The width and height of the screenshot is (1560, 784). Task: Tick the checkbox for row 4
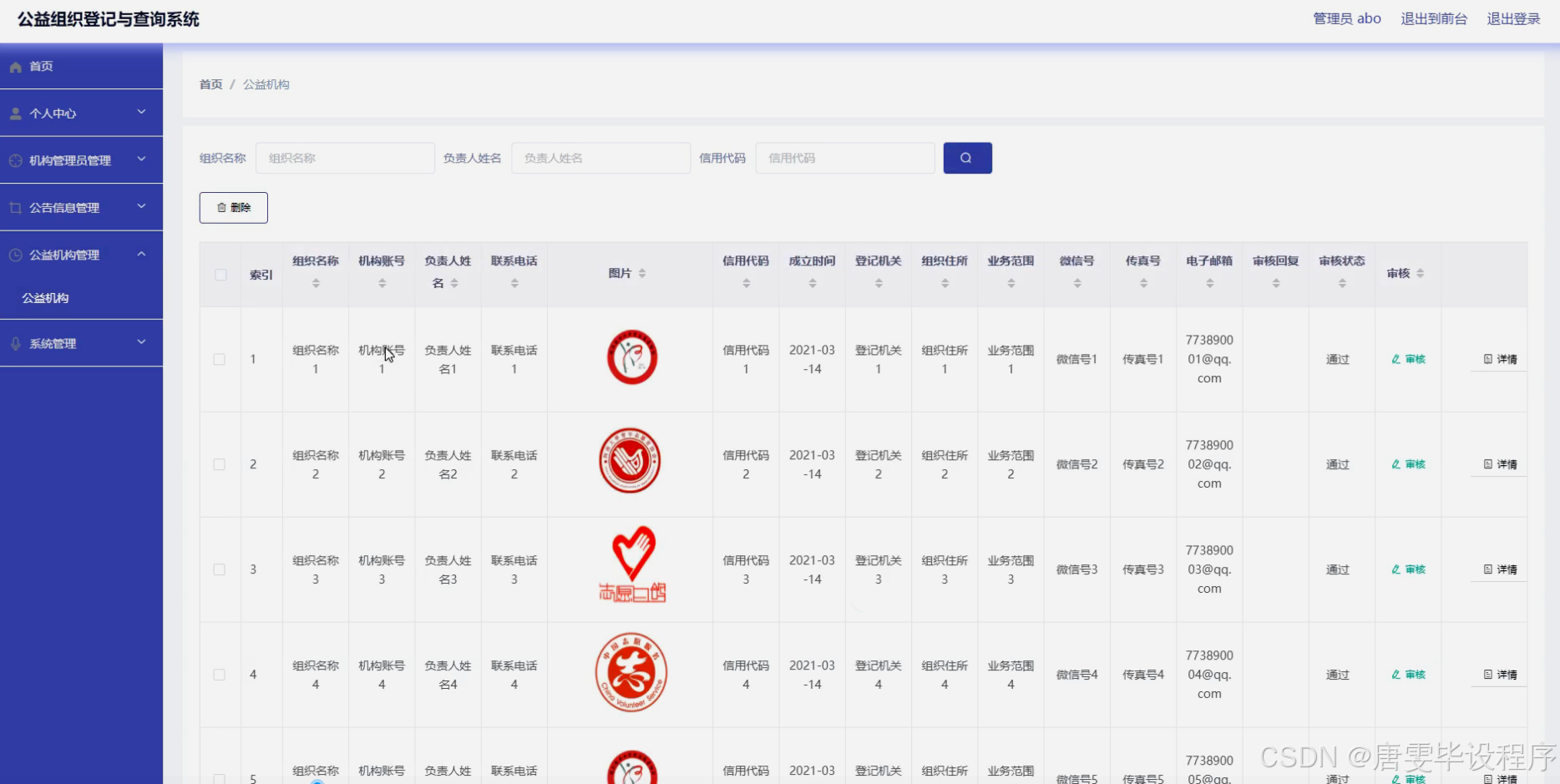click(220, 675)
